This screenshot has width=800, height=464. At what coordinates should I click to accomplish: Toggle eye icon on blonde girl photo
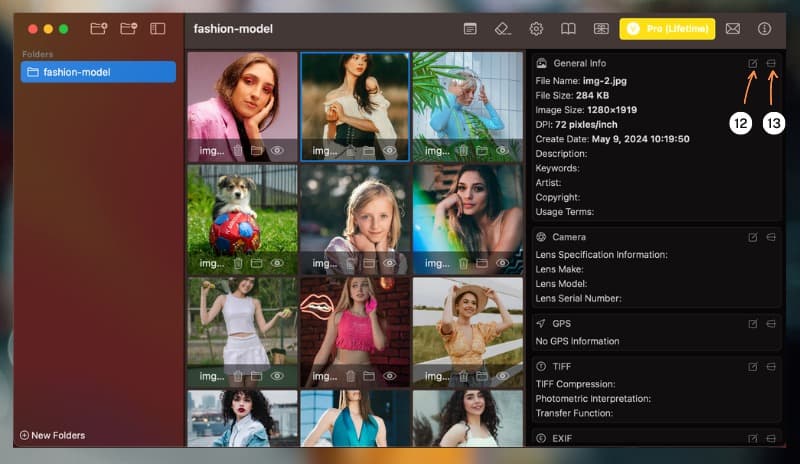point(390,263)
